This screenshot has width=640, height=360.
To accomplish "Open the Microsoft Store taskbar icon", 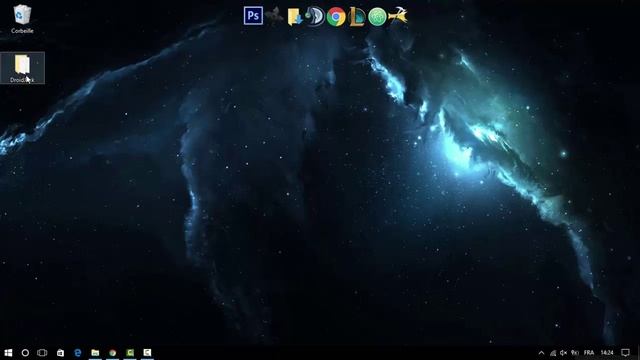I will 60,353.
